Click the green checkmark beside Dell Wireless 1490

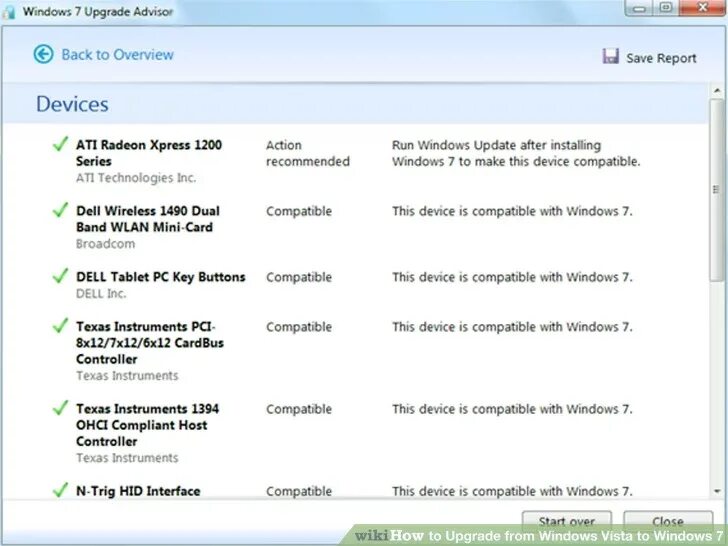[60, 210]
